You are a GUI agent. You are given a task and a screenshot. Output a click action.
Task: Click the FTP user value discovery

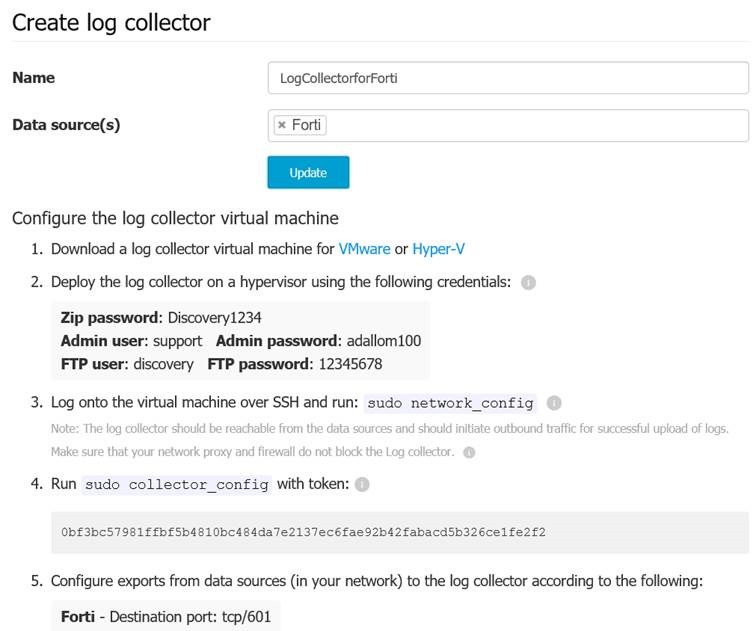coord(163,364)
